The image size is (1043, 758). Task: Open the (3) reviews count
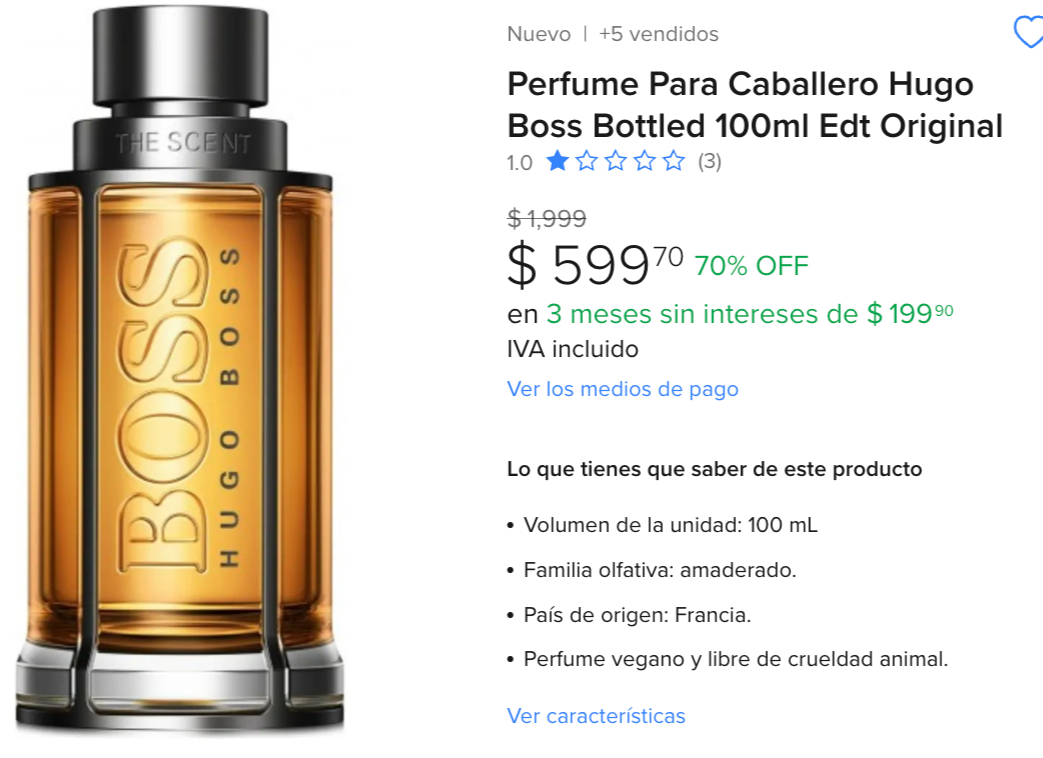[x=709, y=161]
